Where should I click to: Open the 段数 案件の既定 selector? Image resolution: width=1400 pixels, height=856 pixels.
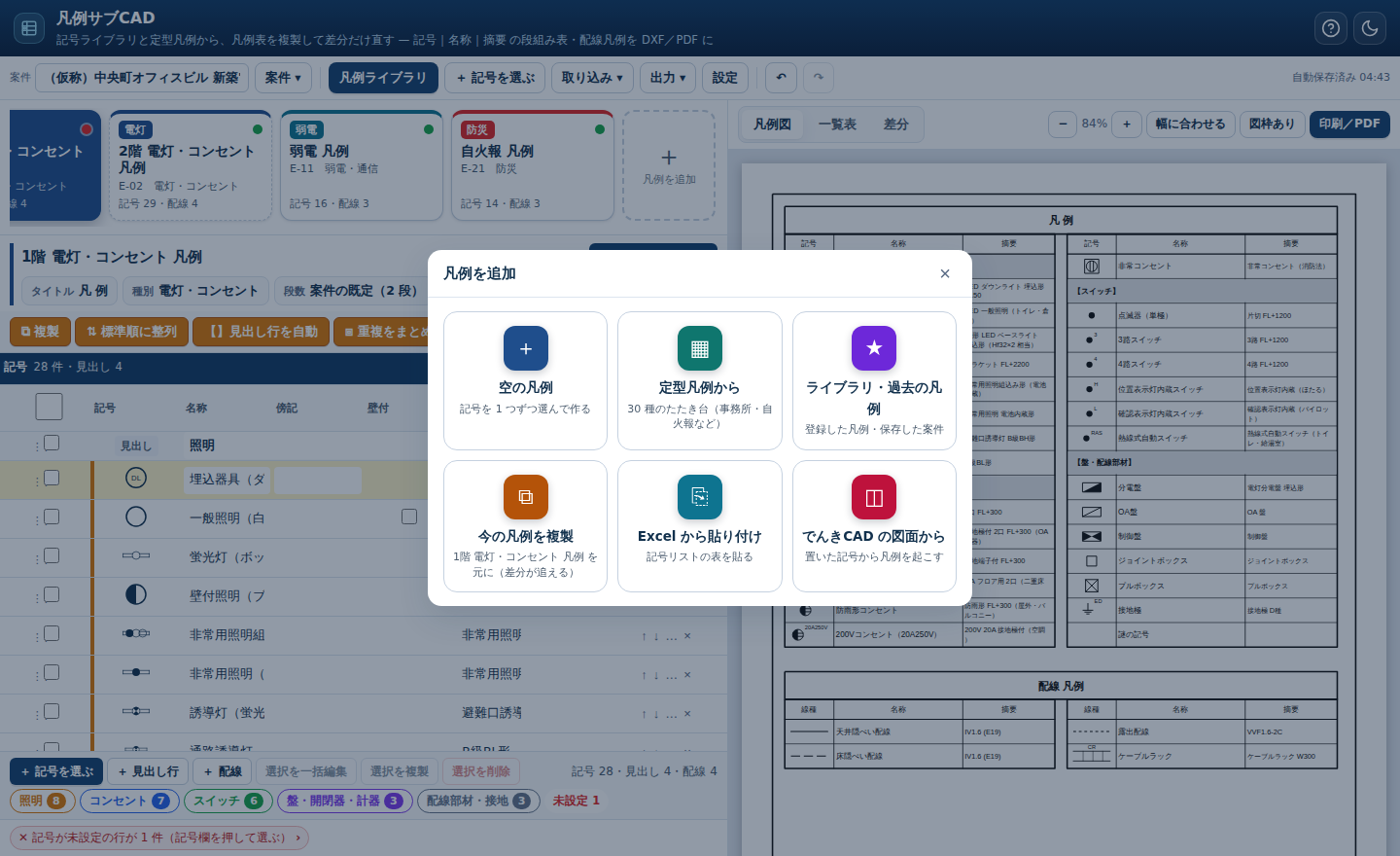(350, 291)
